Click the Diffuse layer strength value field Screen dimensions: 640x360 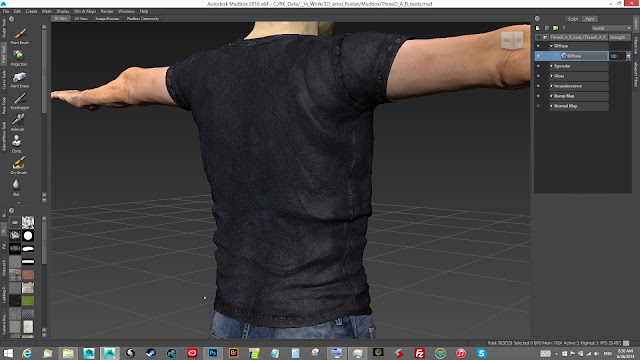tap(617, 56)
